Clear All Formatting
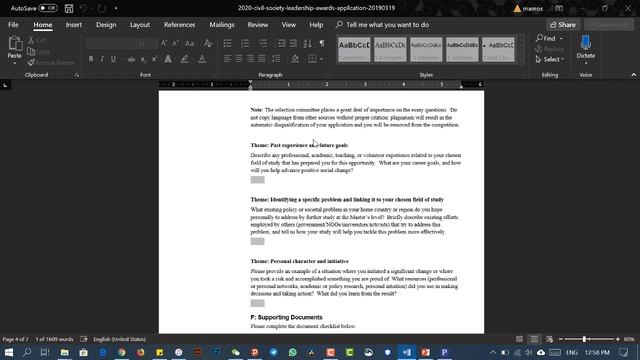 pos(208,43)
